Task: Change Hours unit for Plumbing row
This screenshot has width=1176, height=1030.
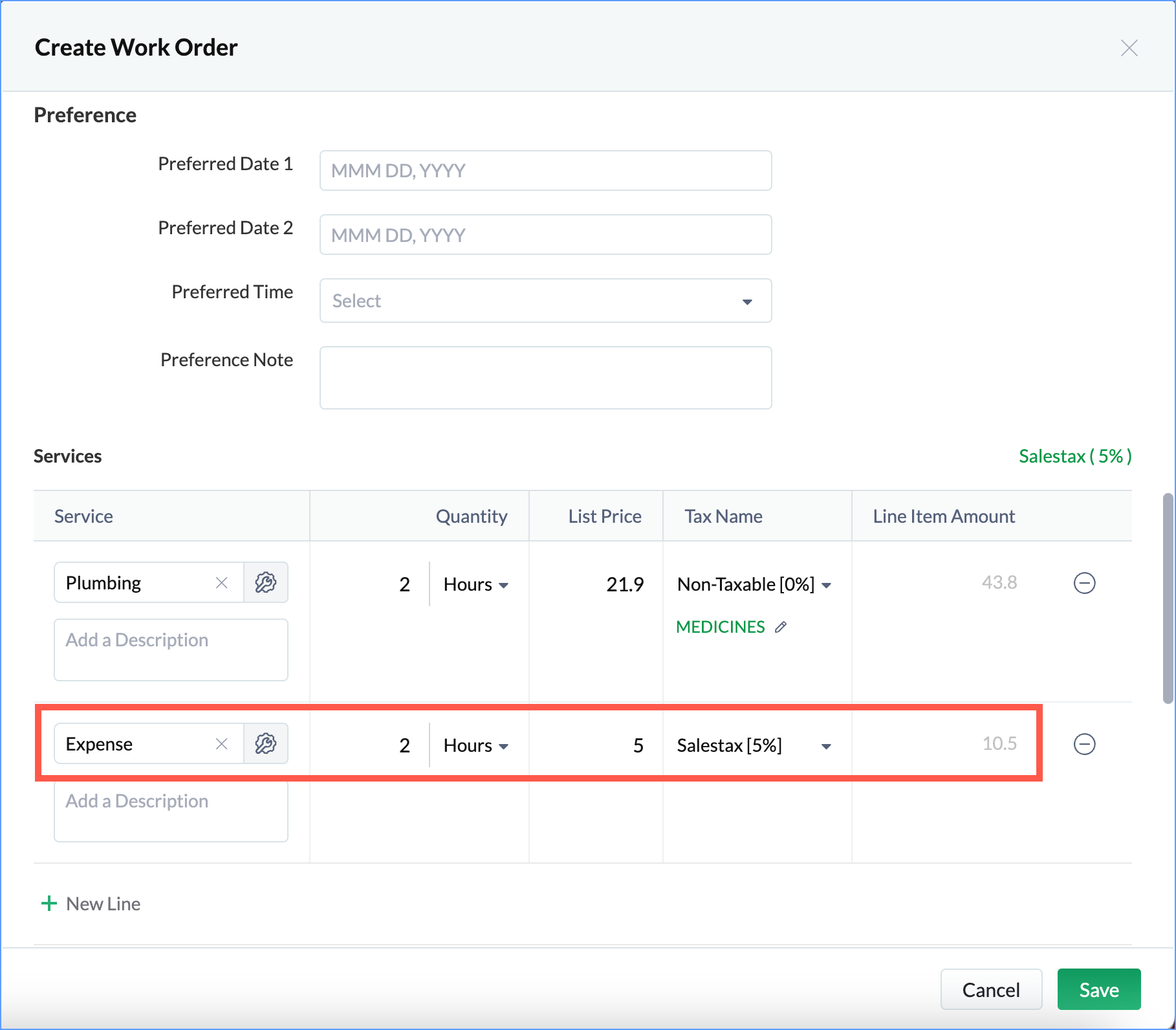Action: coord(475,584)
